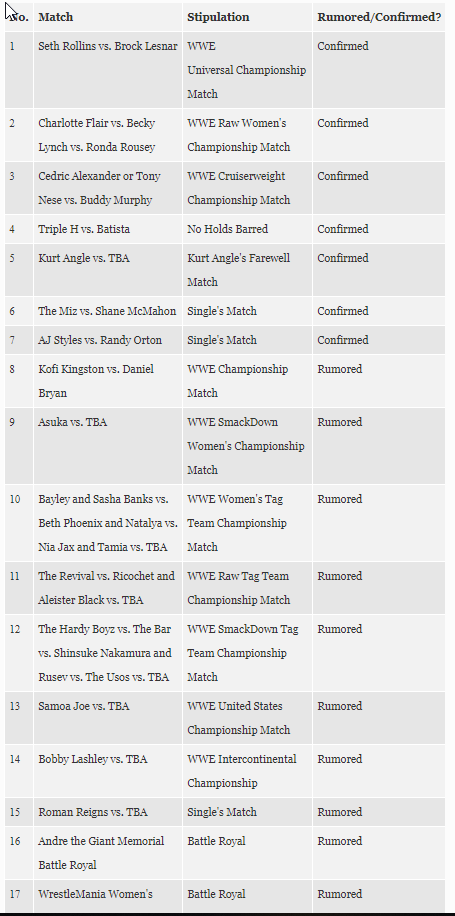The image size is (455, 916).
Task: Click the Rumored/Confirmed? column header
Action: pyautogui.click(x=379, y=17)
